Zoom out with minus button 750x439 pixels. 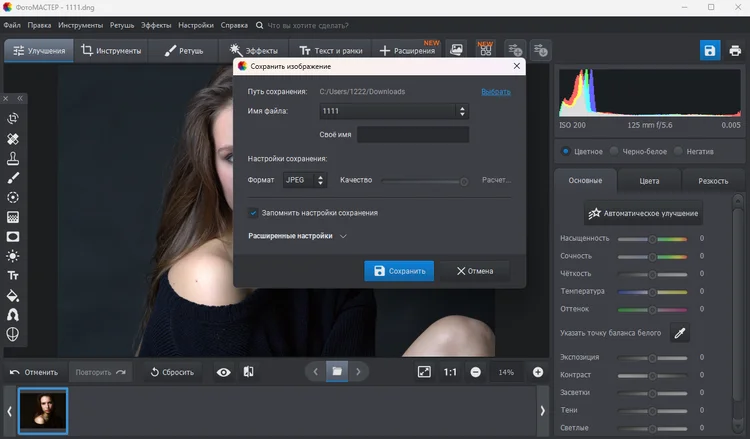point(475,372)
